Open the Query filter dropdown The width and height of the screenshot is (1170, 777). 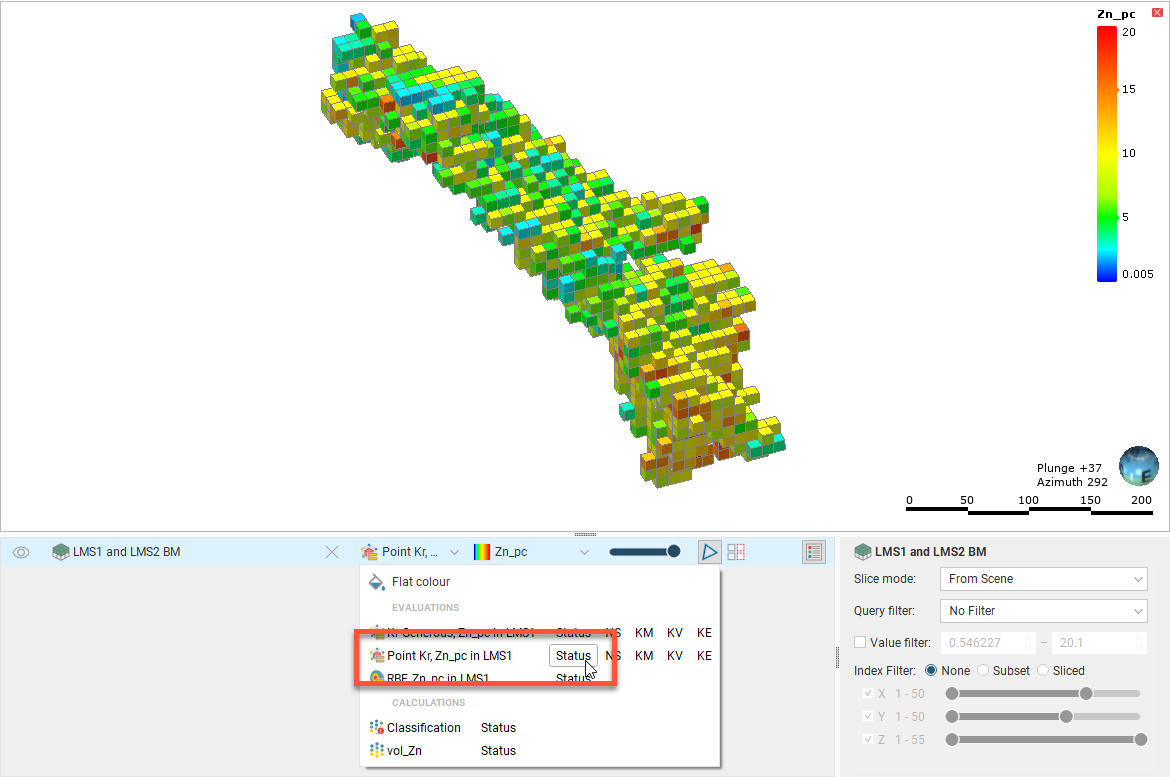(x=1043, y=611)
